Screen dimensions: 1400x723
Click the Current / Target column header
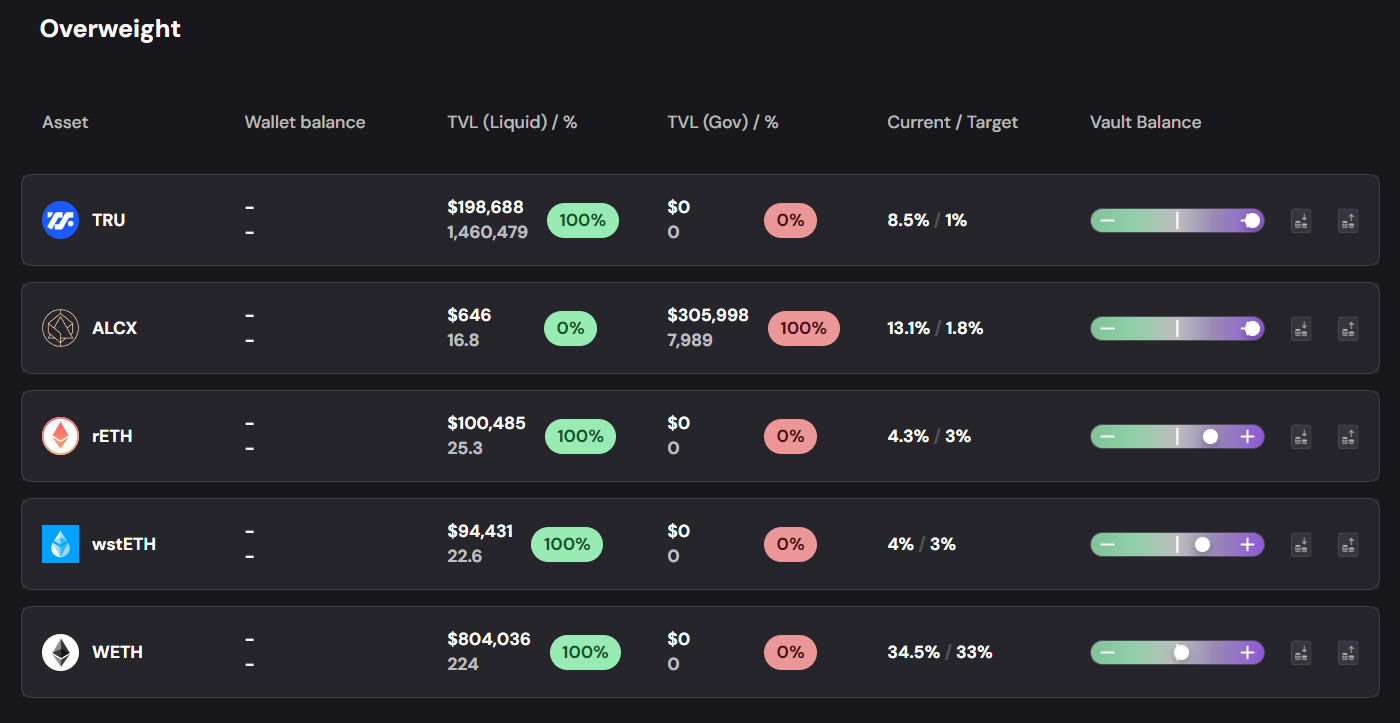pos(952,122)
